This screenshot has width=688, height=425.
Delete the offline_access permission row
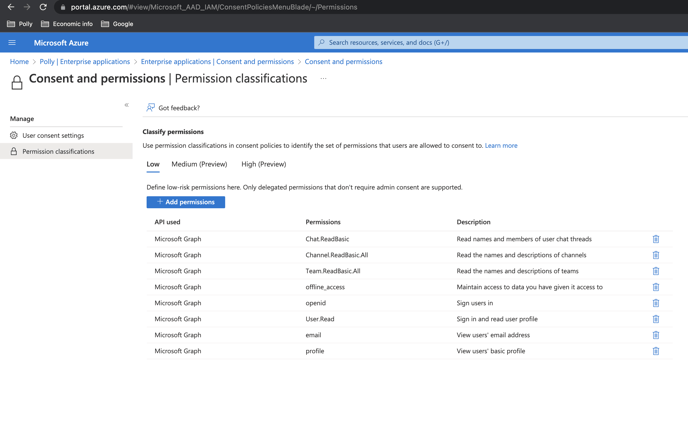pyautogui.click(x=656, y=287)
